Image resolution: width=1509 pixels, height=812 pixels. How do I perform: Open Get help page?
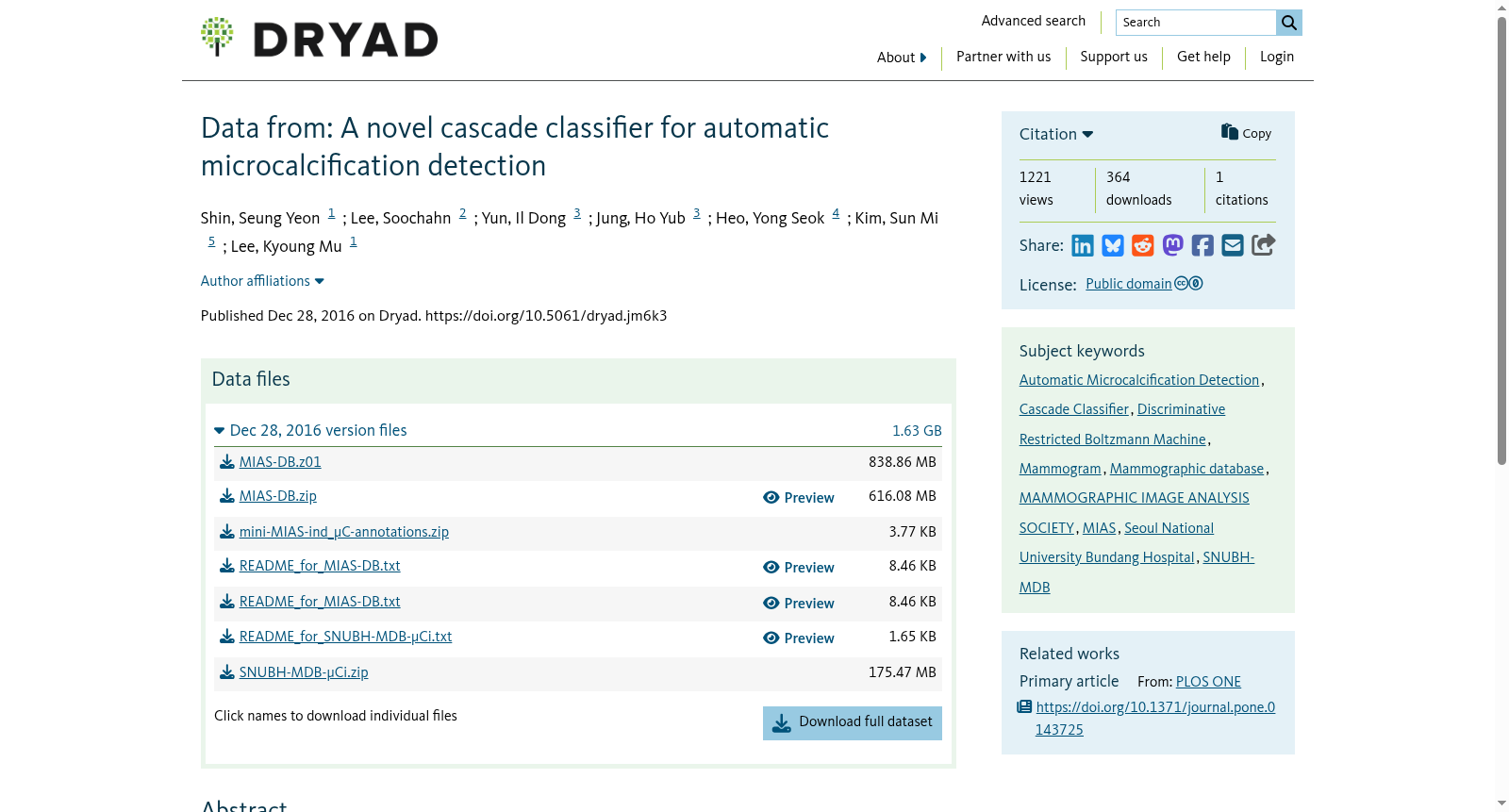point(1203,57)
